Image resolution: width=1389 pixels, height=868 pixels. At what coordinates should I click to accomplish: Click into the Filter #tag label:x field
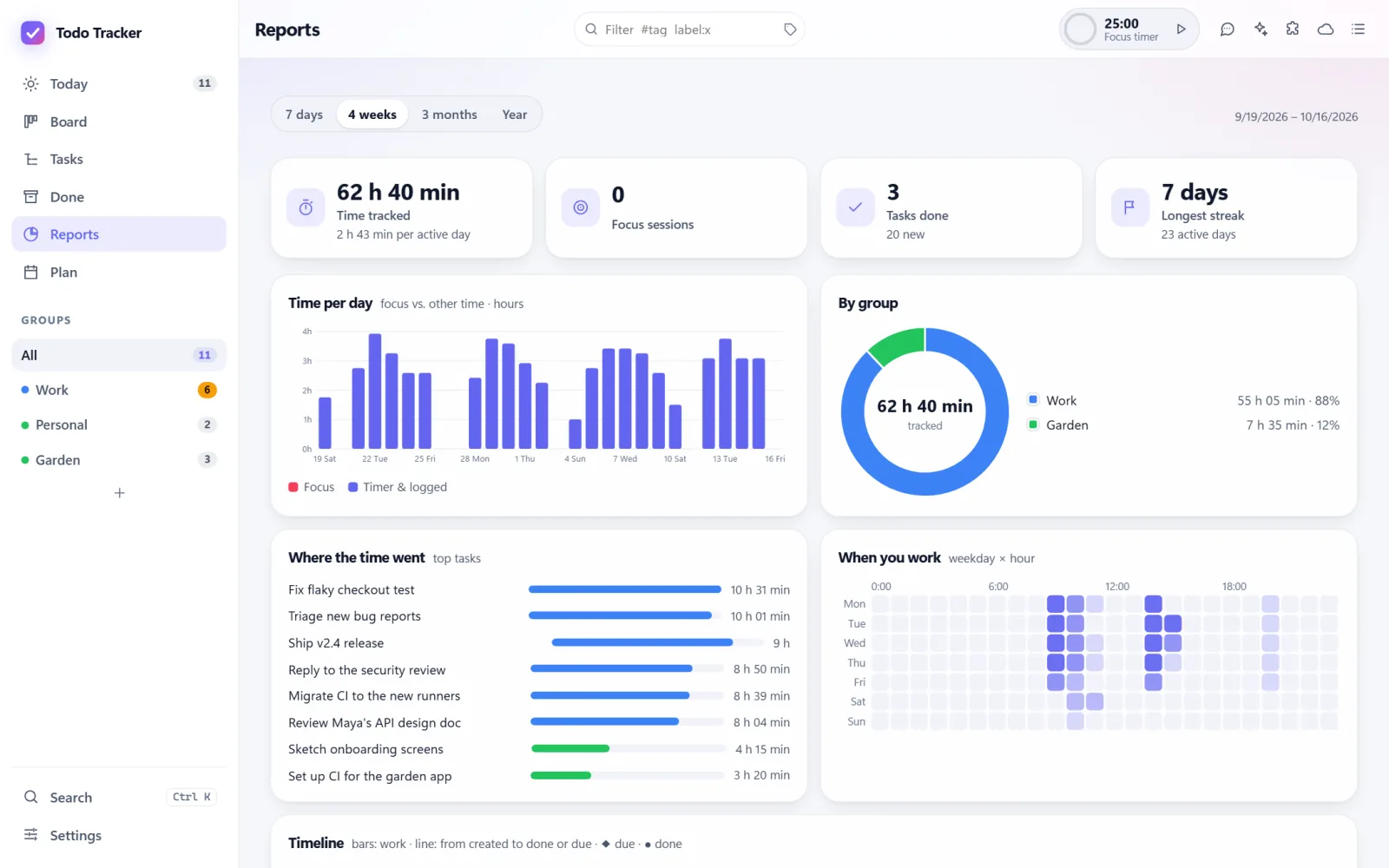click(688, 30)
